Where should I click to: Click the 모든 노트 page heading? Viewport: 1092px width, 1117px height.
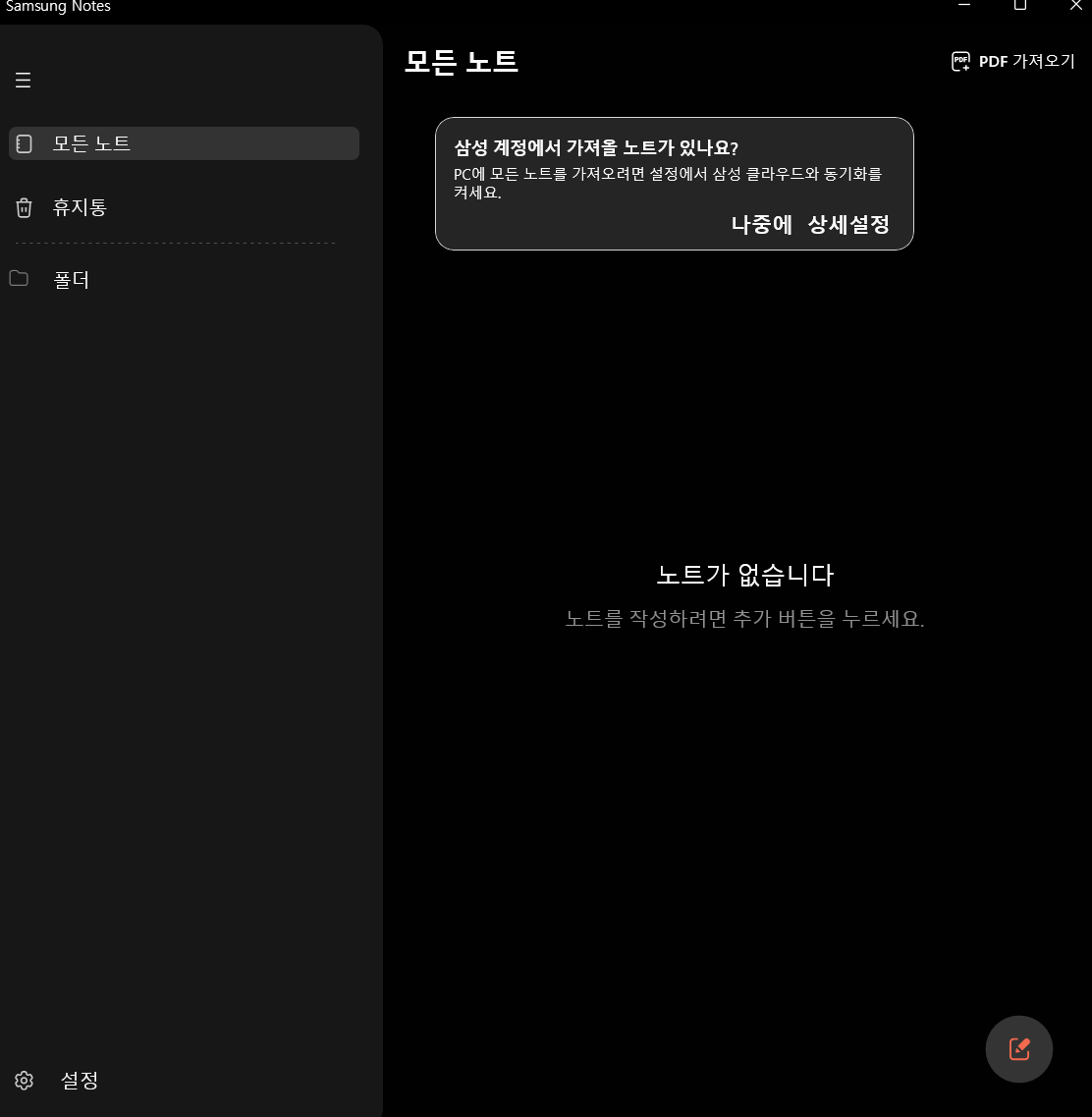coord(462,61)
